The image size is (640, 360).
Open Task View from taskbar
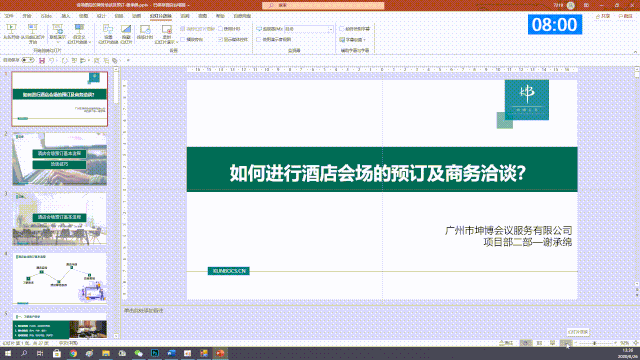click(x=40, y=353)
